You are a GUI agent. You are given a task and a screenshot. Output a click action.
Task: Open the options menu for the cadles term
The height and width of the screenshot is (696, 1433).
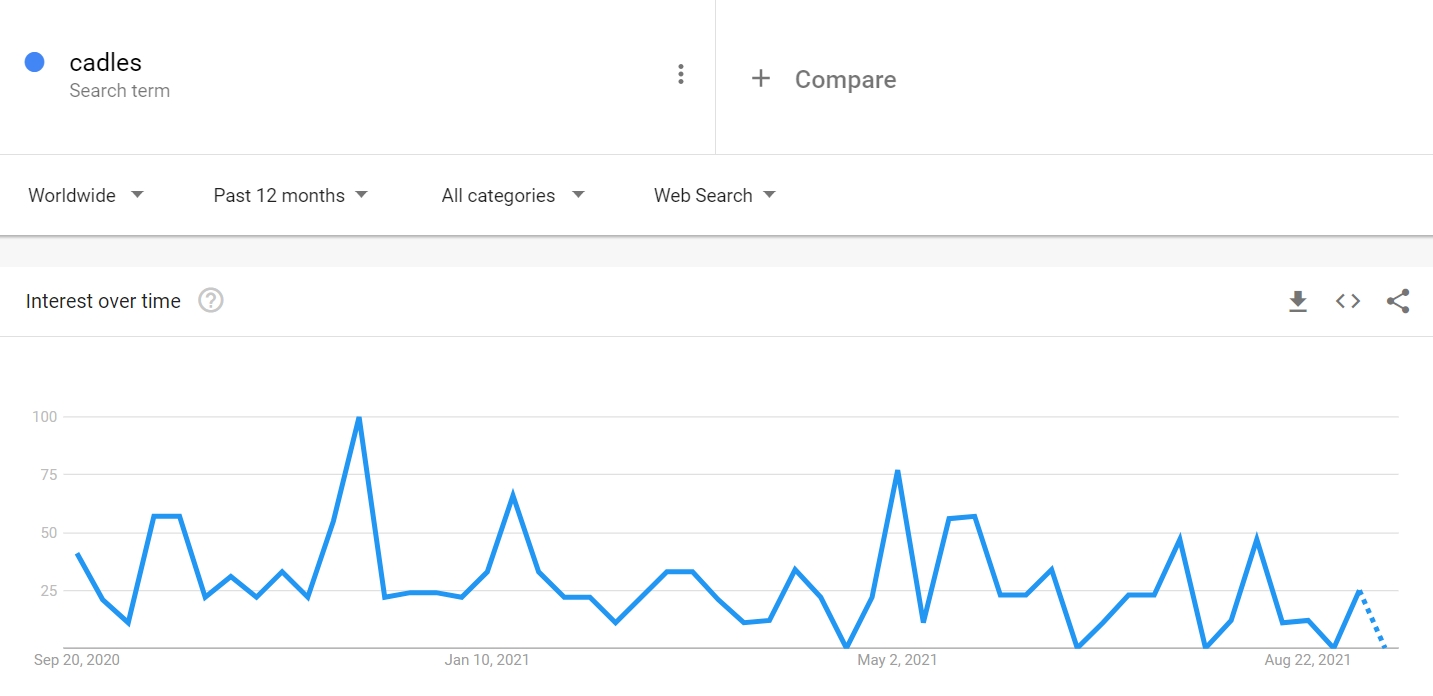point(681,73)
